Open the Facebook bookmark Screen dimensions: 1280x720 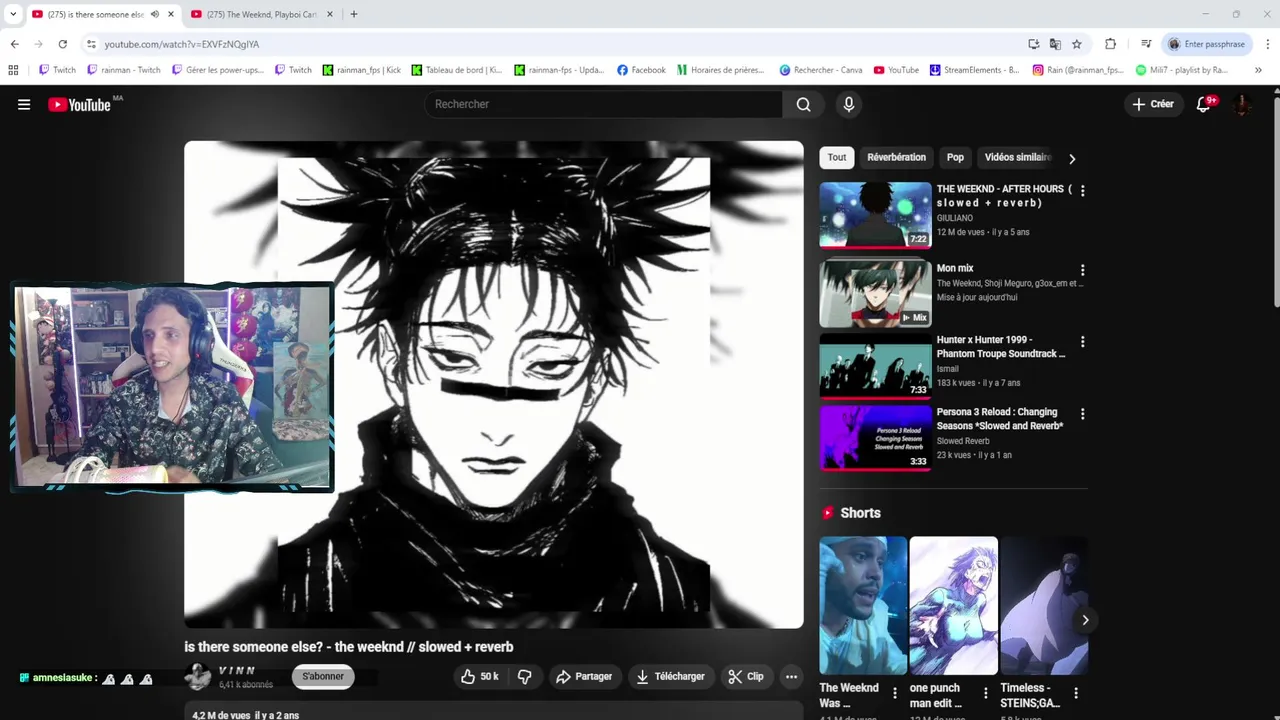tap(641, 70)
